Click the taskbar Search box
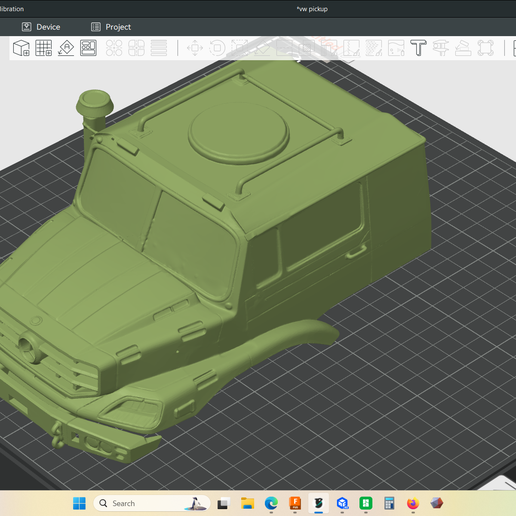 tap(152, 503)
